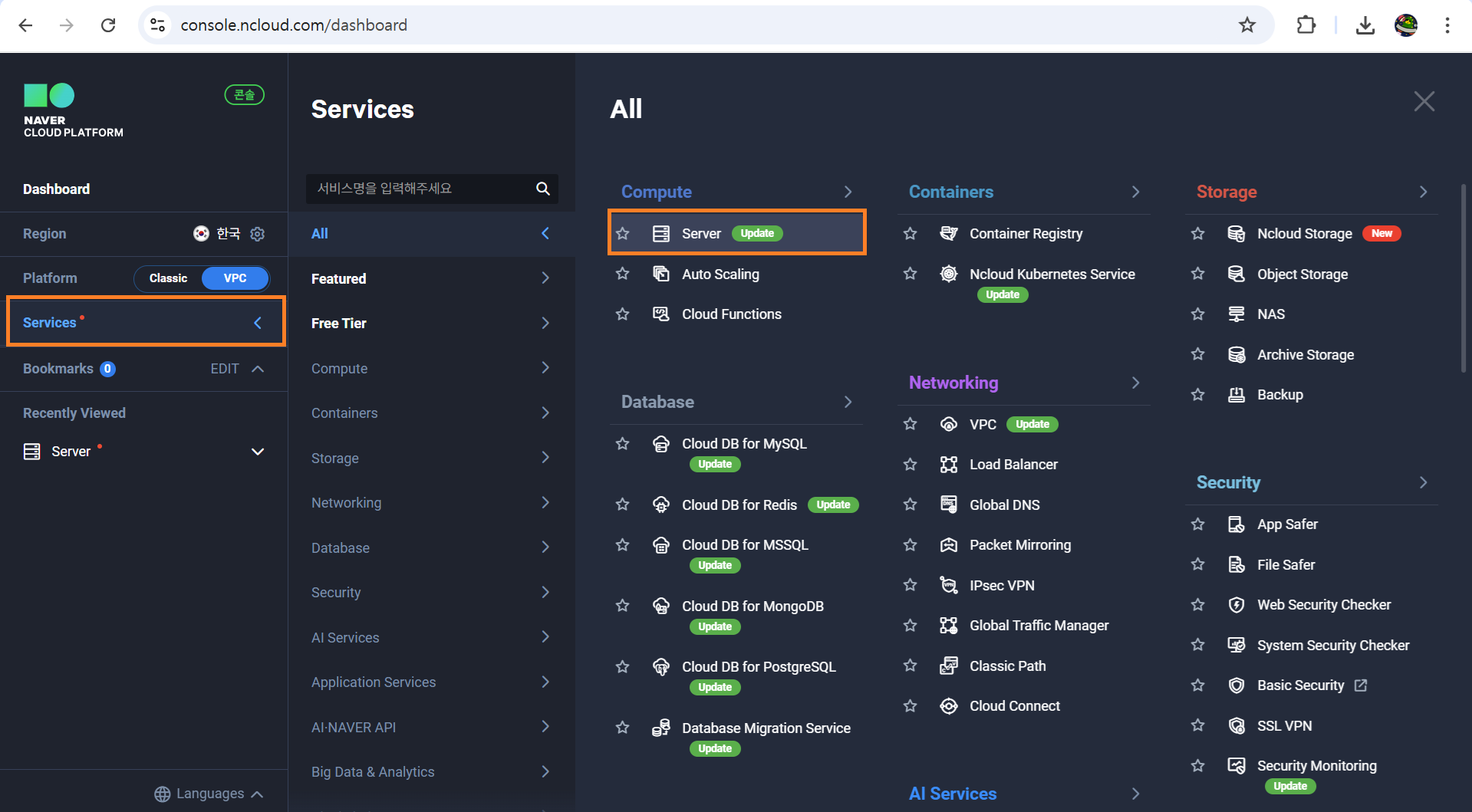Expand the Security category arrow in All

(1423, 482)
